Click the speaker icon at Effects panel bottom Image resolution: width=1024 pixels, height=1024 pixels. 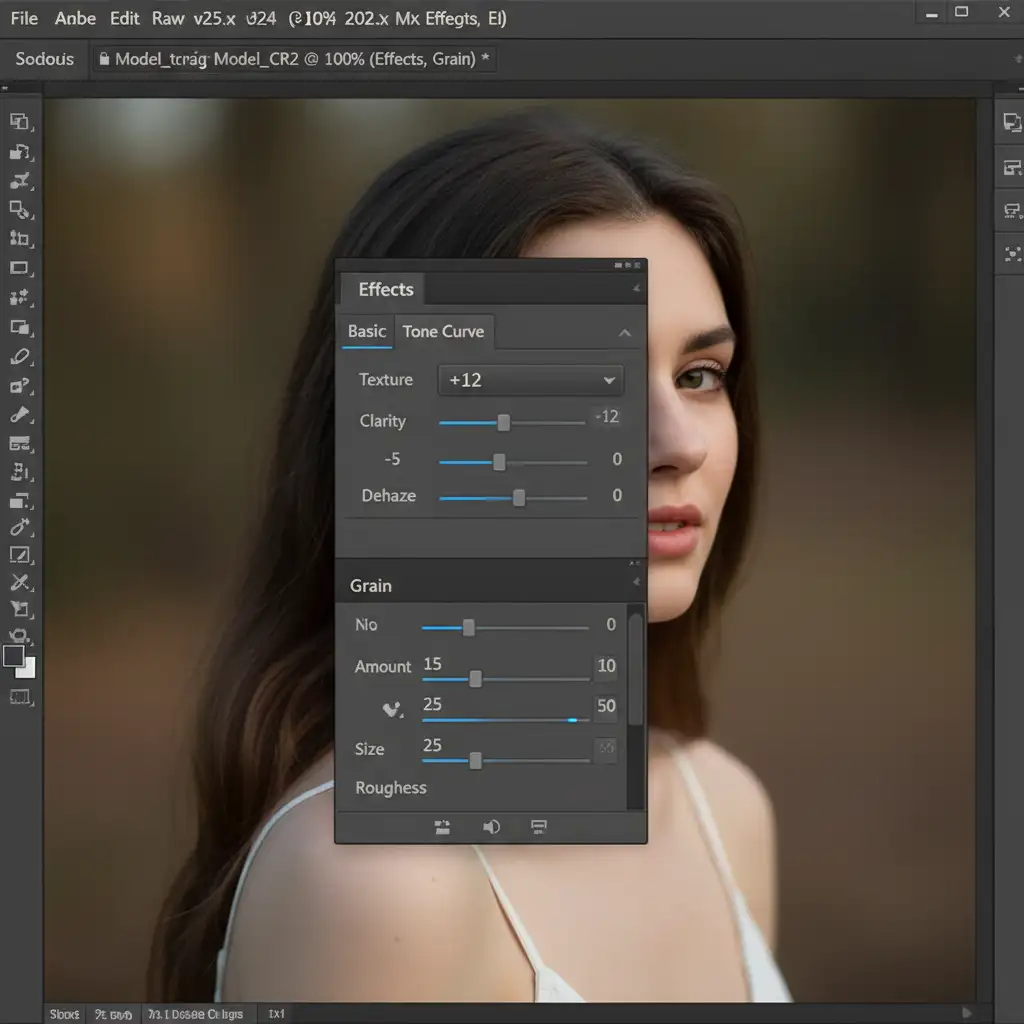(491, 827)
